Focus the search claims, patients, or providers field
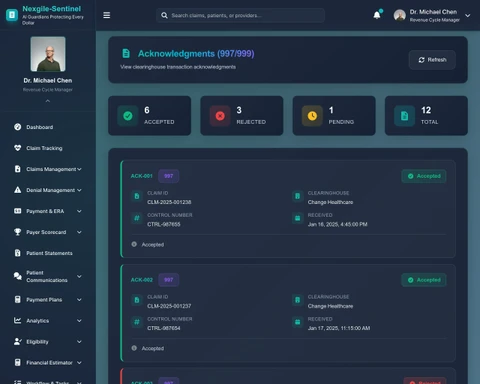The height and width of the screenshot is (384, 480). (240, 15)
